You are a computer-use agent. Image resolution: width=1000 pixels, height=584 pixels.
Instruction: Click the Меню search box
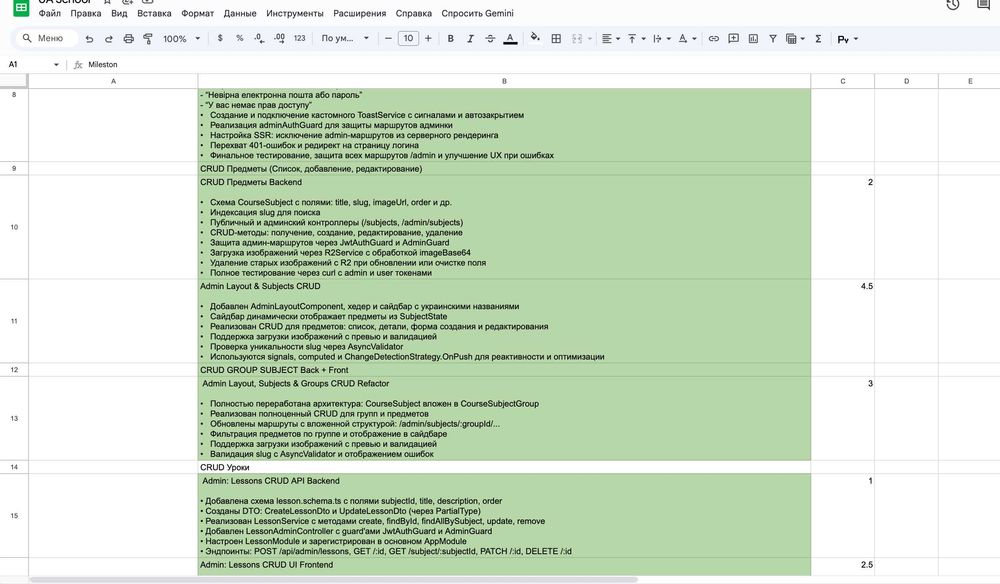tap(47, 38)
